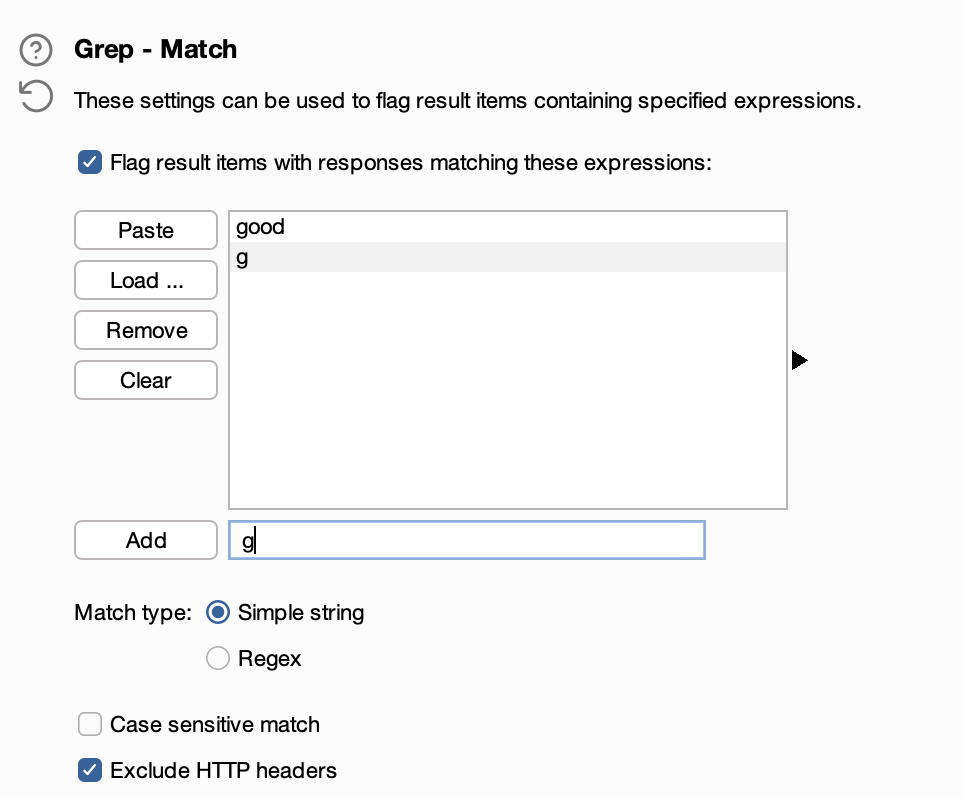Click the Load ... button
The width and height of the screenshot is (963, 798).
[x=146, y=280]
